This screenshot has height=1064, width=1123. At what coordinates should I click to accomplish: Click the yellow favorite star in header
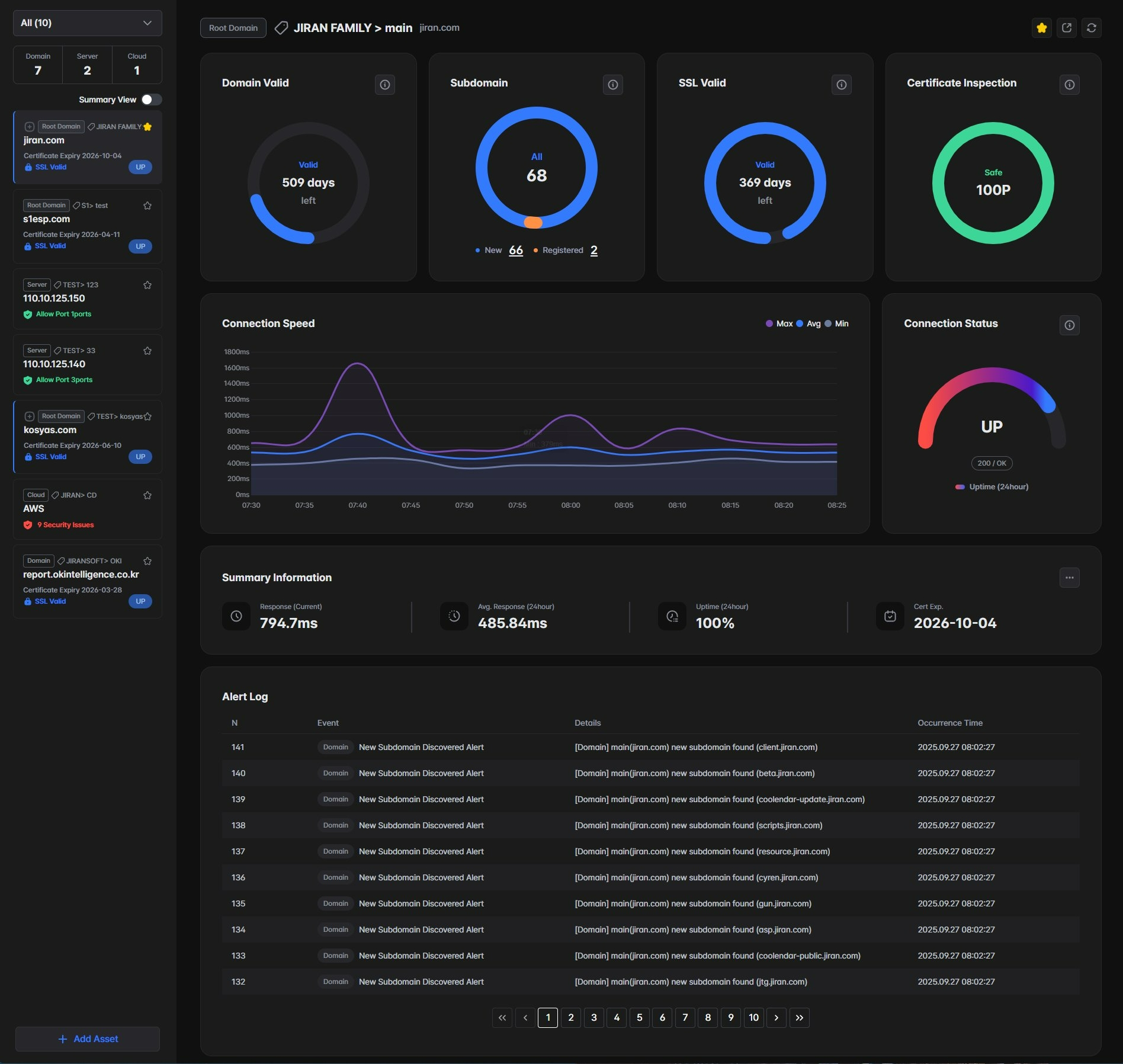pos(1041,28)
